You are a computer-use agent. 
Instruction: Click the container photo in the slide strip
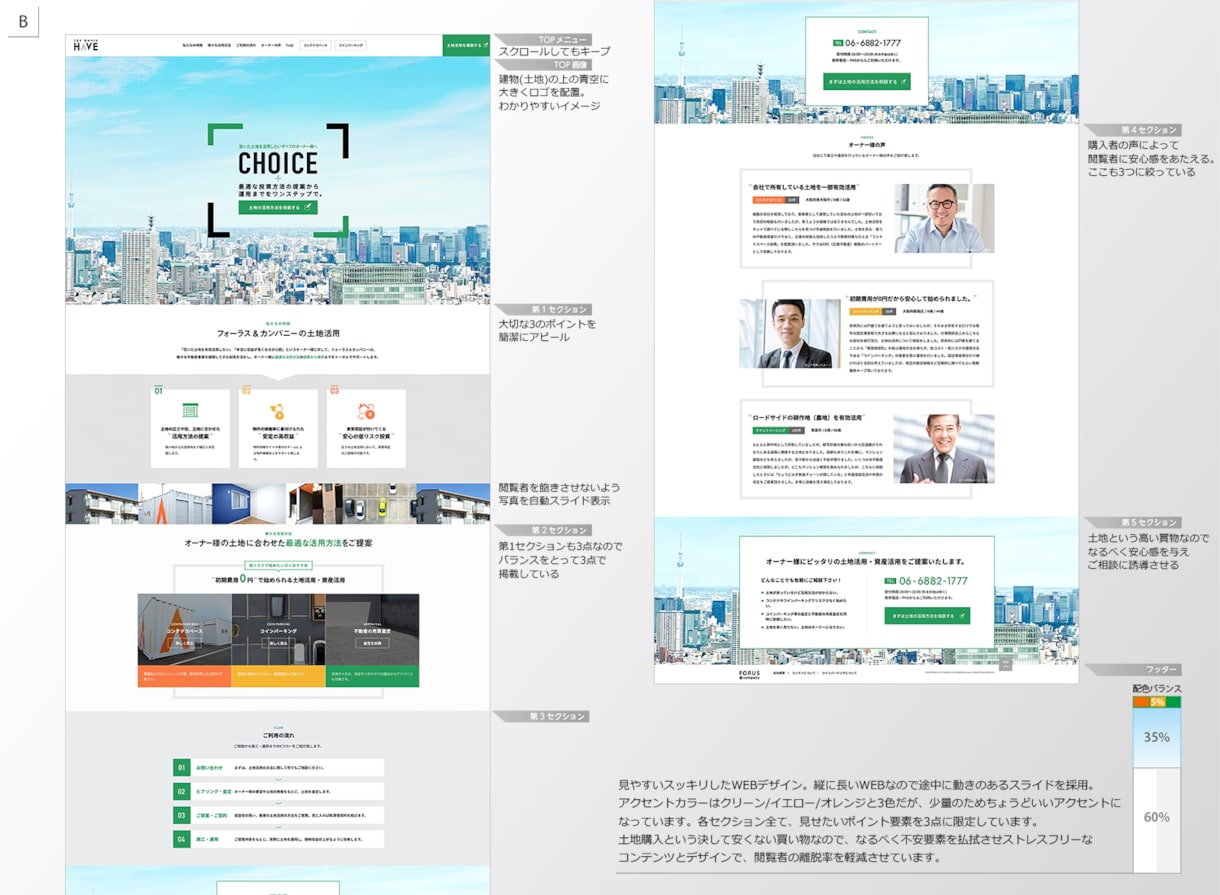coord(176,504)
